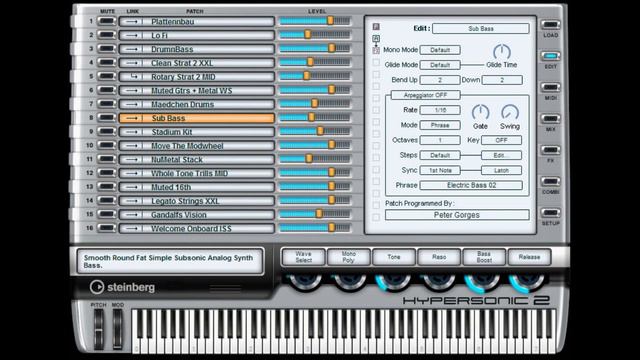
Task: Toggle link arrow for Plattenbau slot
Action: click(x=131, y=22)
